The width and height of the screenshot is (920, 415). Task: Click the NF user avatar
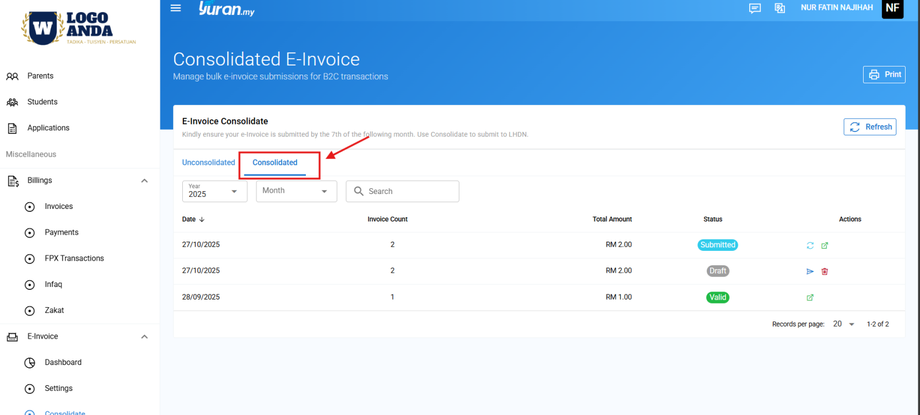pyautogui.click(x=892, y=9)
